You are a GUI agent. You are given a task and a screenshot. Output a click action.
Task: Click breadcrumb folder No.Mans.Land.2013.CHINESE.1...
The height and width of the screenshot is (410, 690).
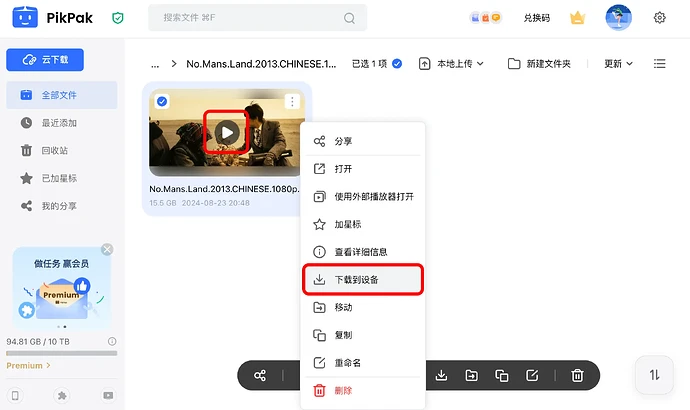click(x=261, y=64)
